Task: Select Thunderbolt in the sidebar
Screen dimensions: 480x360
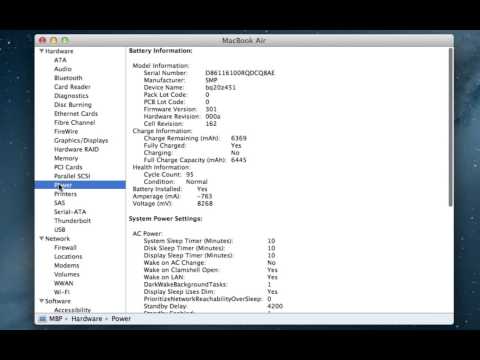Action: tap(72, 221)
